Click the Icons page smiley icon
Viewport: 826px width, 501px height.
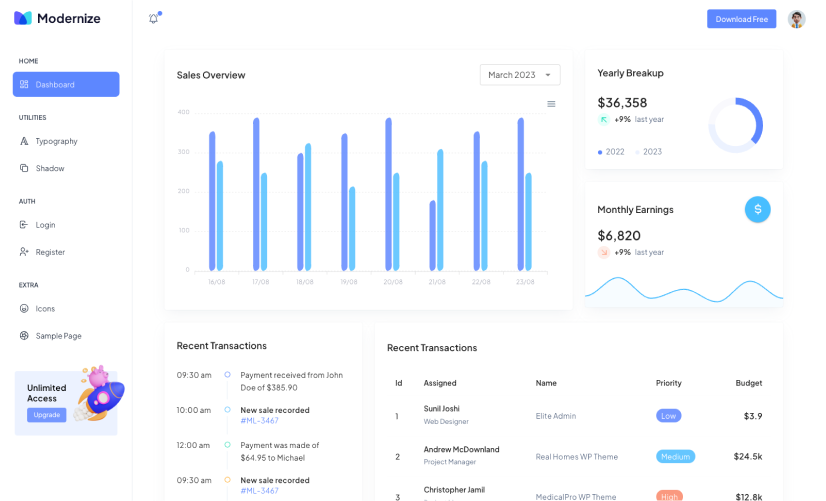coord(24,308)
